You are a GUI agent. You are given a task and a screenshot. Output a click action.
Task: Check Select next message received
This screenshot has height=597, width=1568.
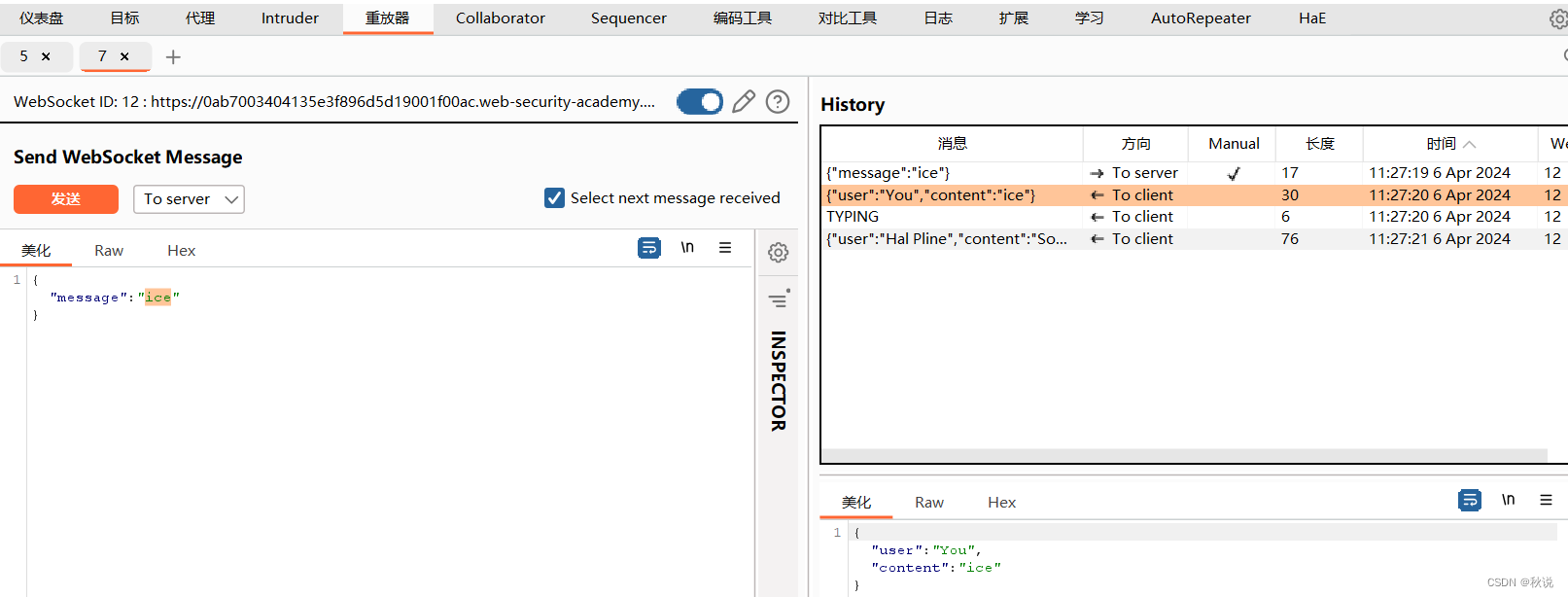pyautogui.click(x=554, y=198)
